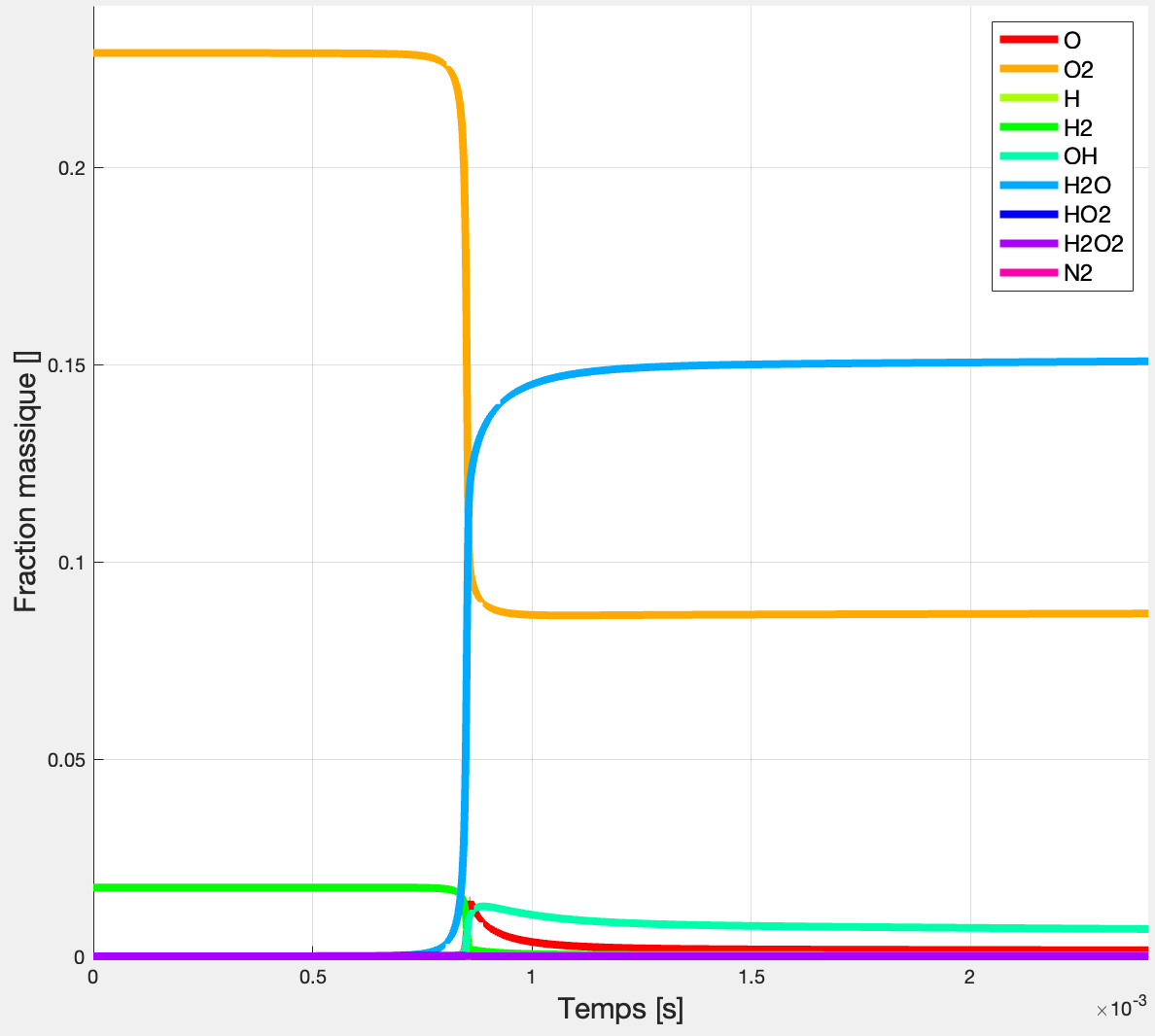Click the pink N2 legend line sample

[x=1029, y=273]
